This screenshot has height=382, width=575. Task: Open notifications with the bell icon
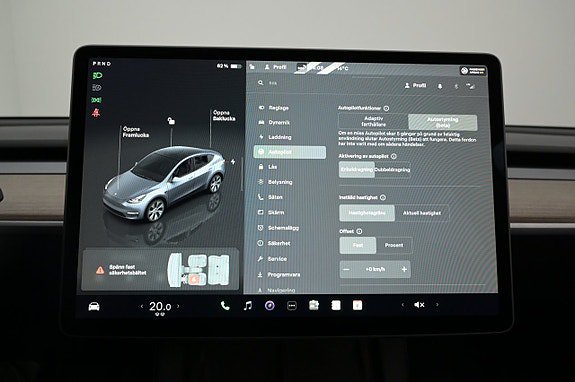440,86
